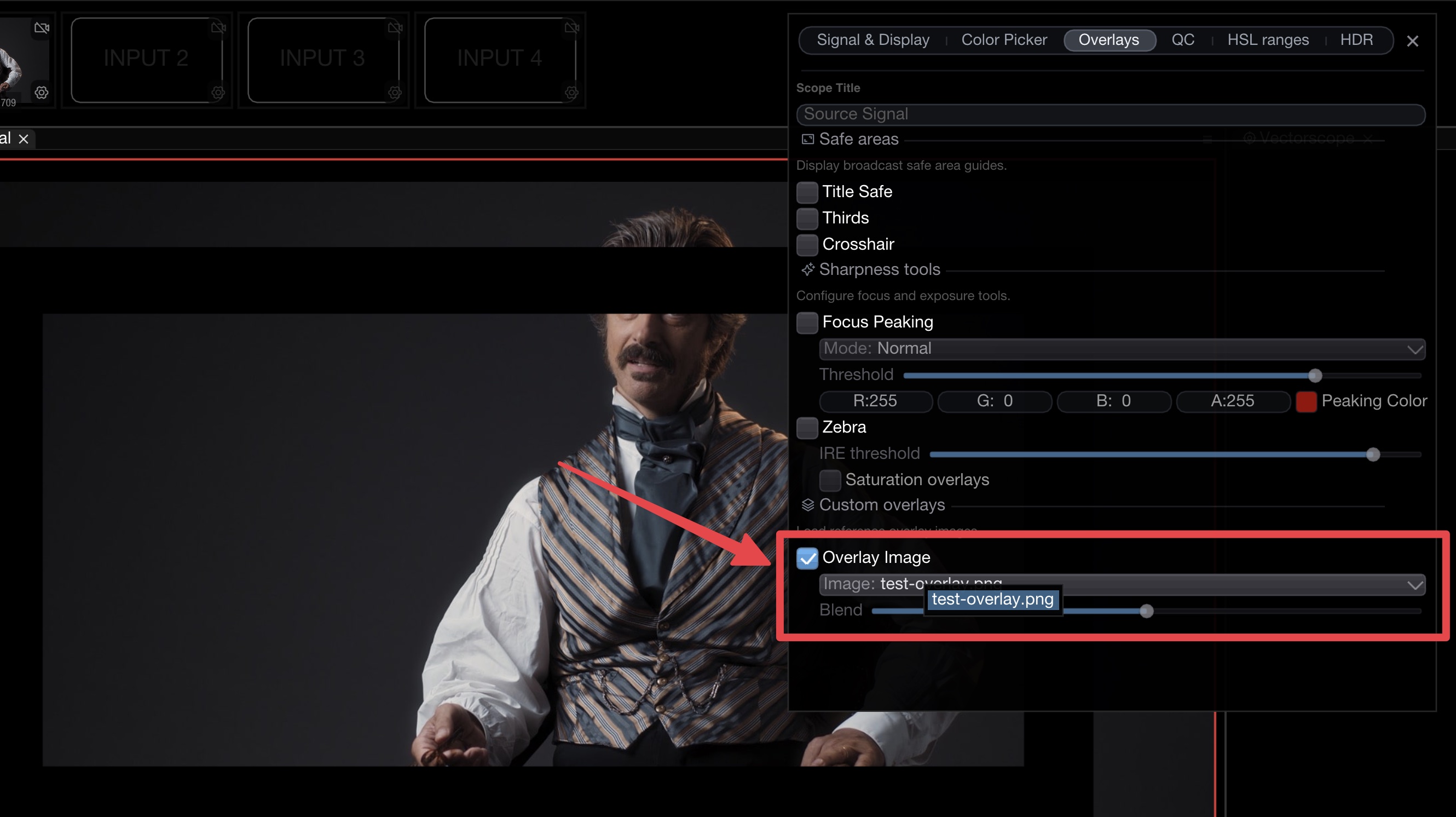Viewport: 1456px width, 817px height.
Task: Click the Scope Title input field
Action: [1110, 114]
